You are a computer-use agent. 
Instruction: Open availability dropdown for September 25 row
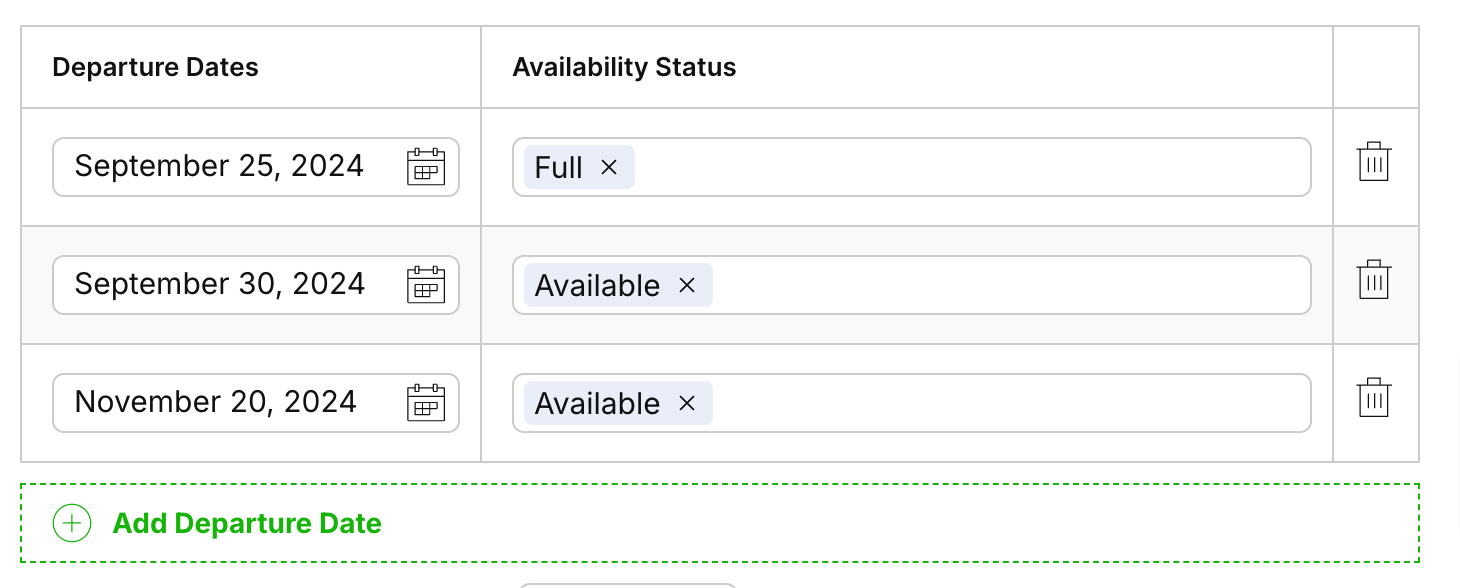click(970, 167)
